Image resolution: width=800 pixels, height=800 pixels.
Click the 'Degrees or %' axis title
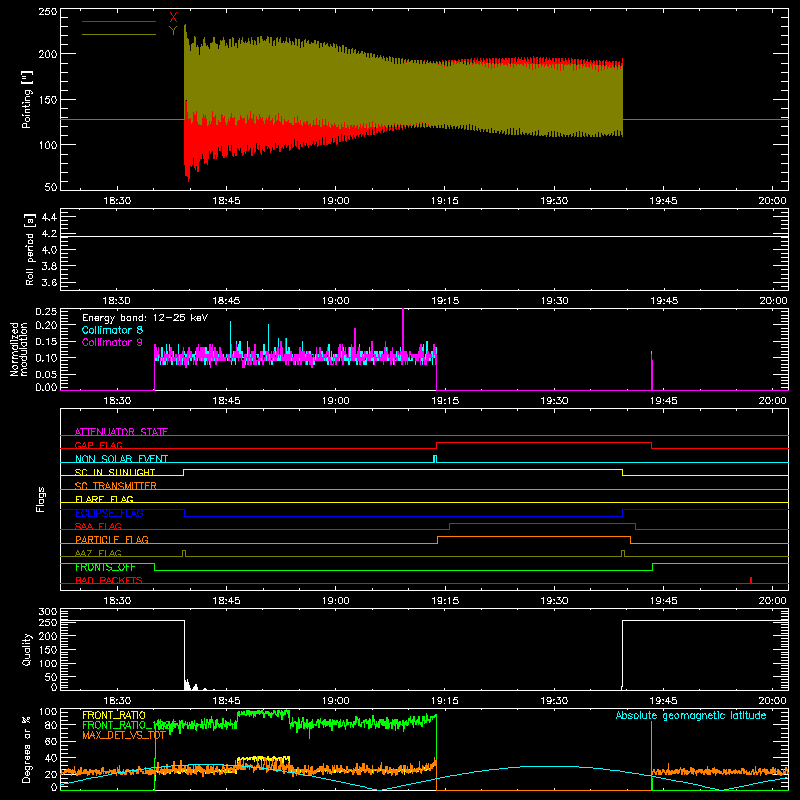pos(27,749)
